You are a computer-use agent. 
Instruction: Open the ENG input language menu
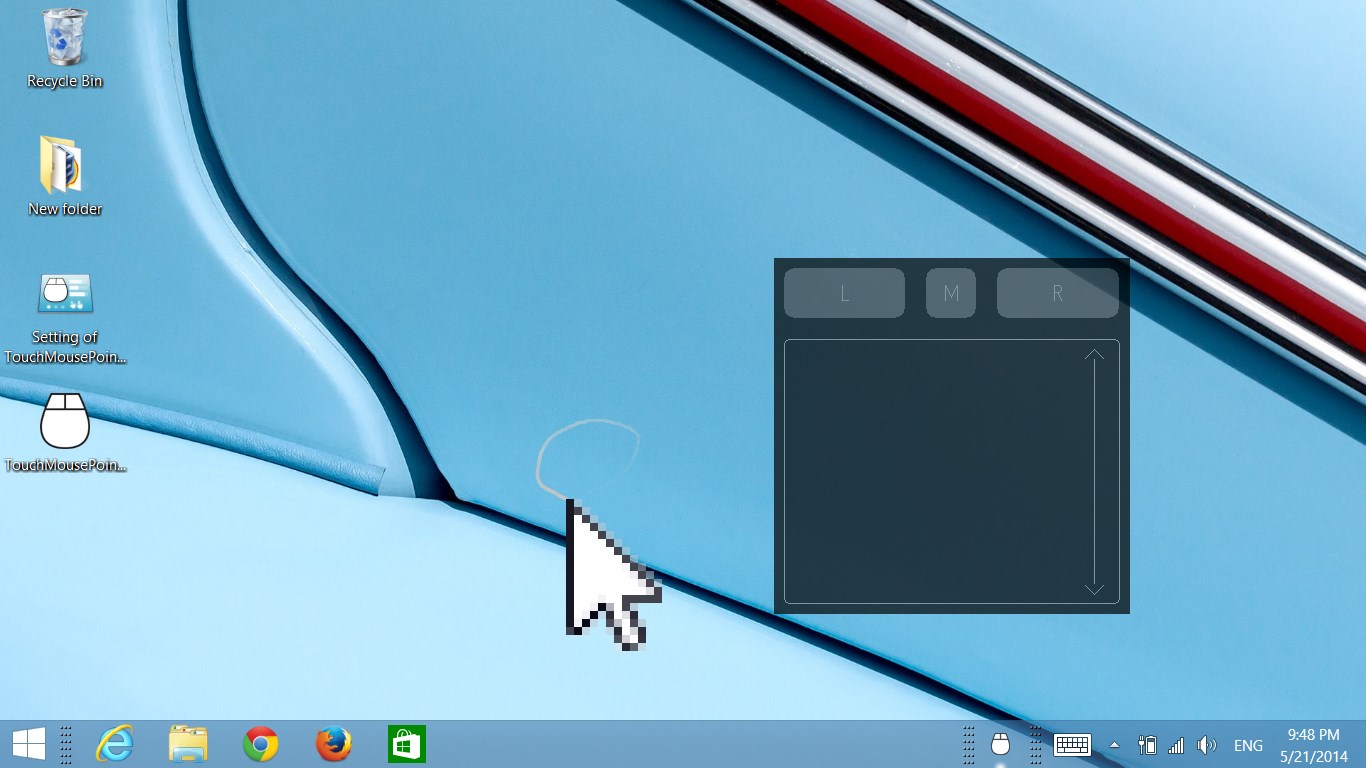point(1248,745)
